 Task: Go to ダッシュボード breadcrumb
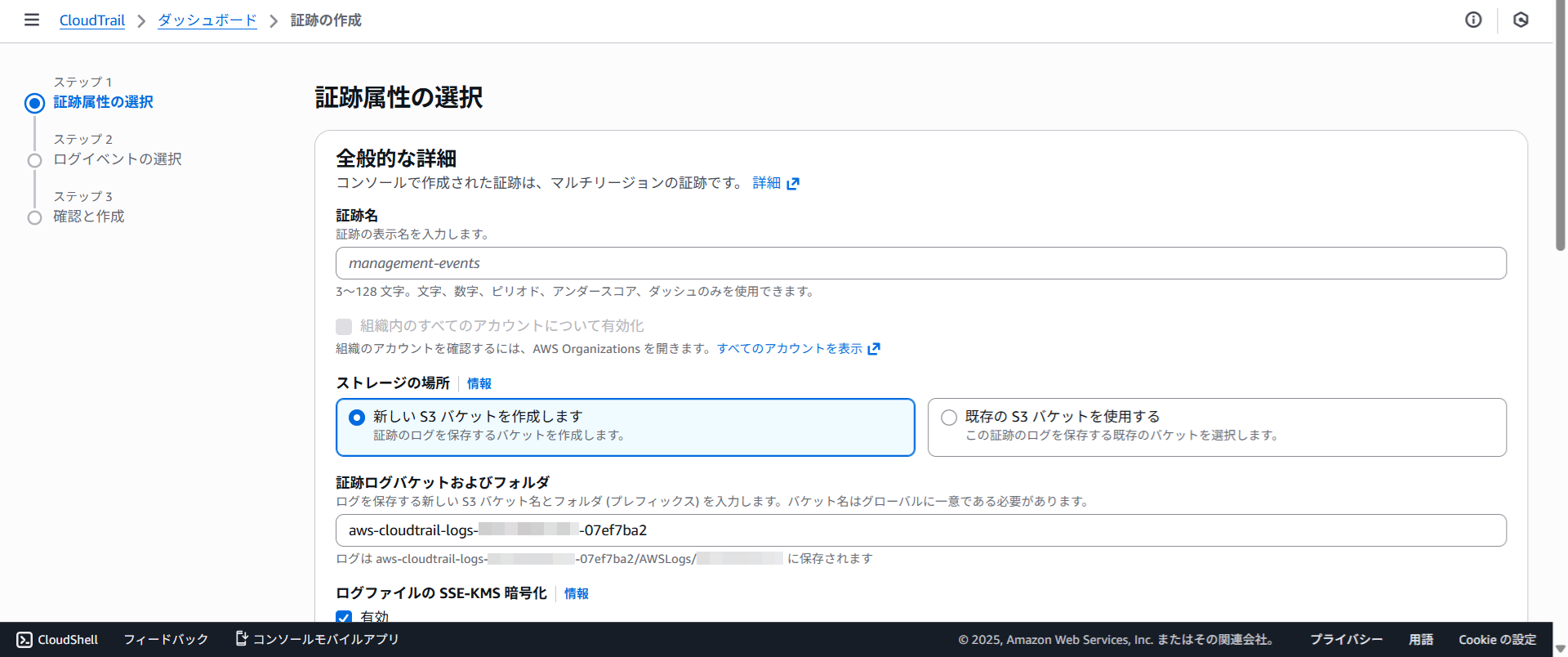[x=207, y=20]
